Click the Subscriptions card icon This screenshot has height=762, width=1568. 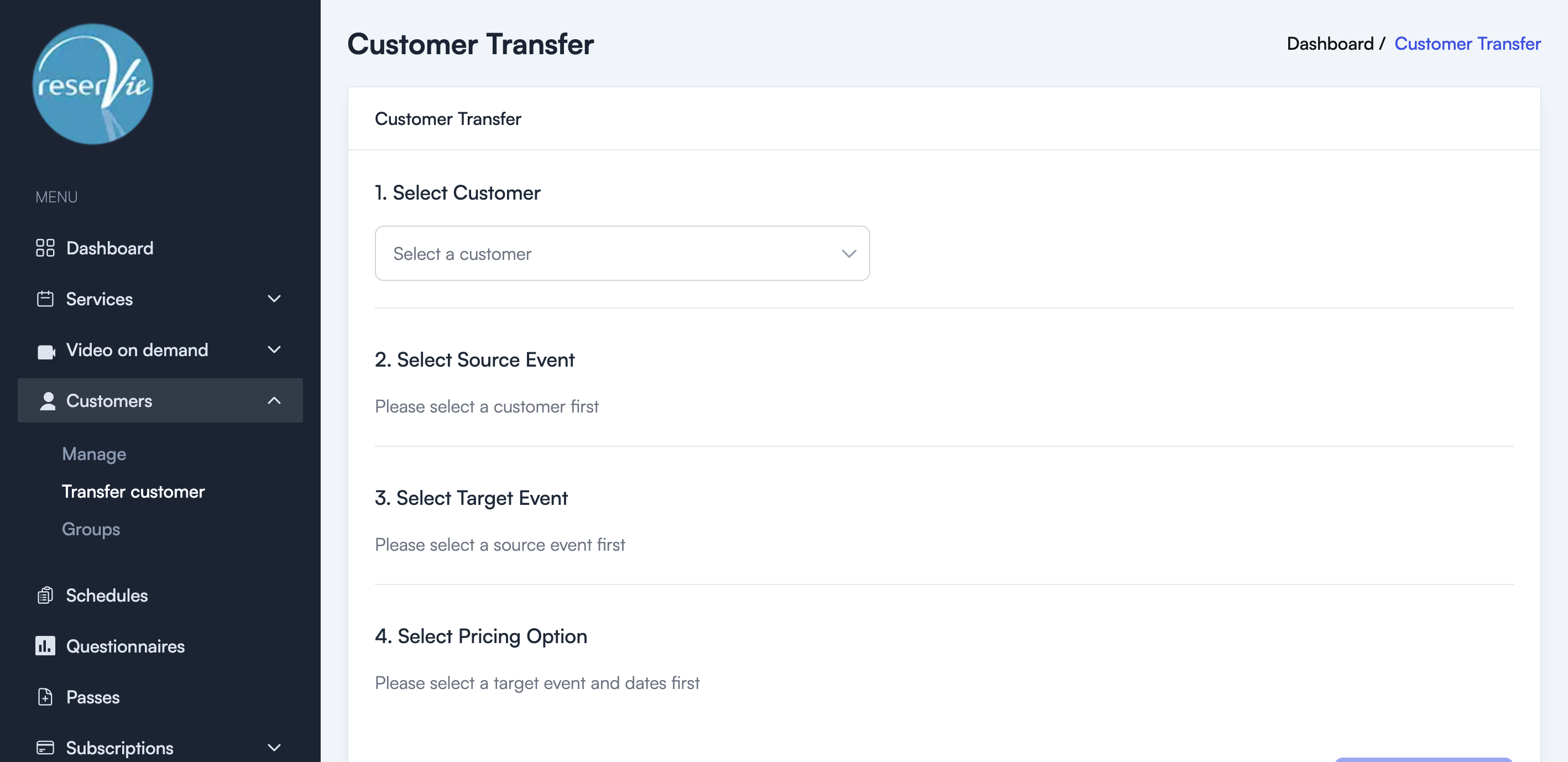coord(45,748)
